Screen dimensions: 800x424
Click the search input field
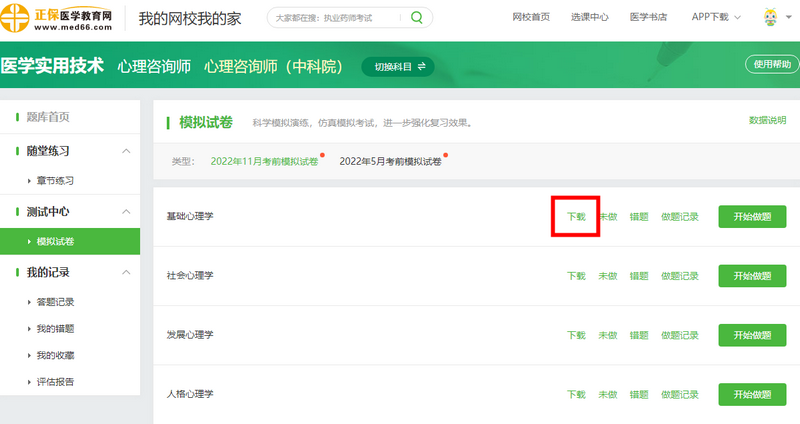point(335,18)
